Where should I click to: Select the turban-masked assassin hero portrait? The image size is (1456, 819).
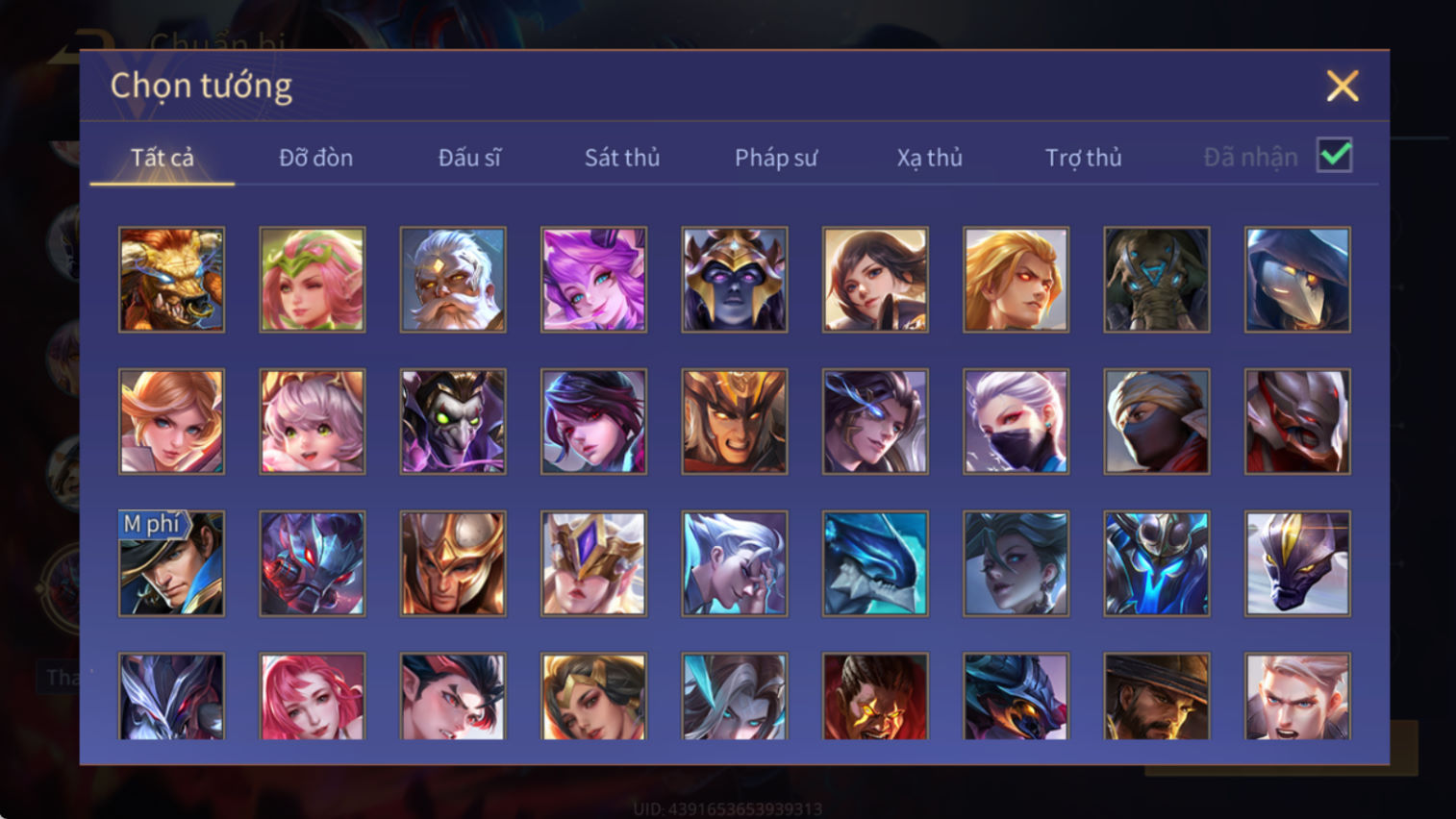pyautogui.click(x=1157, y=422)
